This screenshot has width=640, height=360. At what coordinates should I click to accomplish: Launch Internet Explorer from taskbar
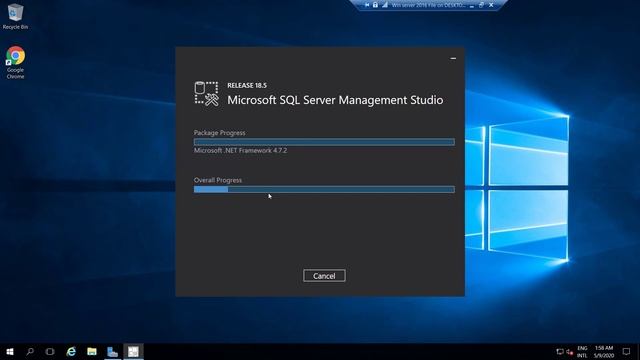71,351
